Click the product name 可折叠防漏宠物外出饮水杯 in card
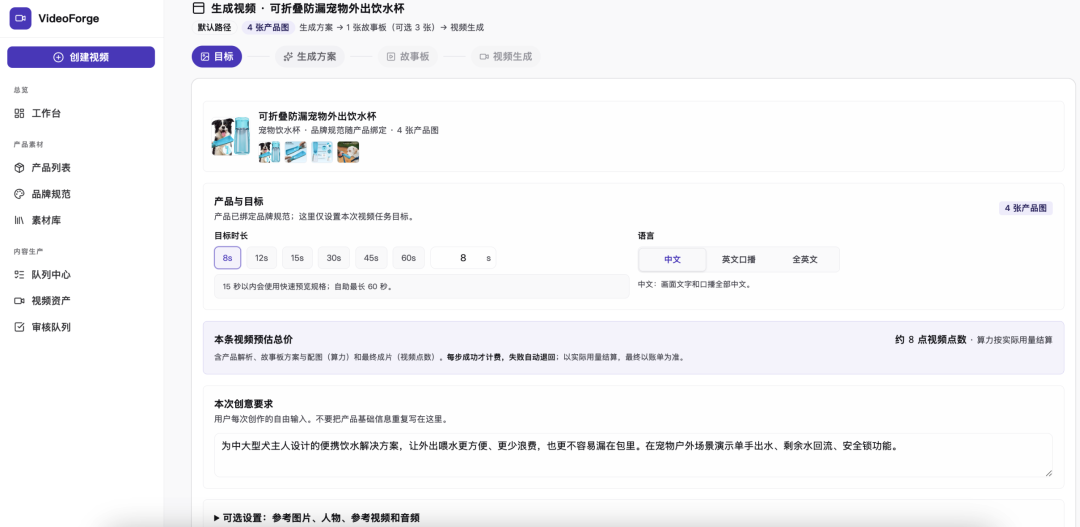This screenshot has height=527, width=1080. [x=317, y=116]
